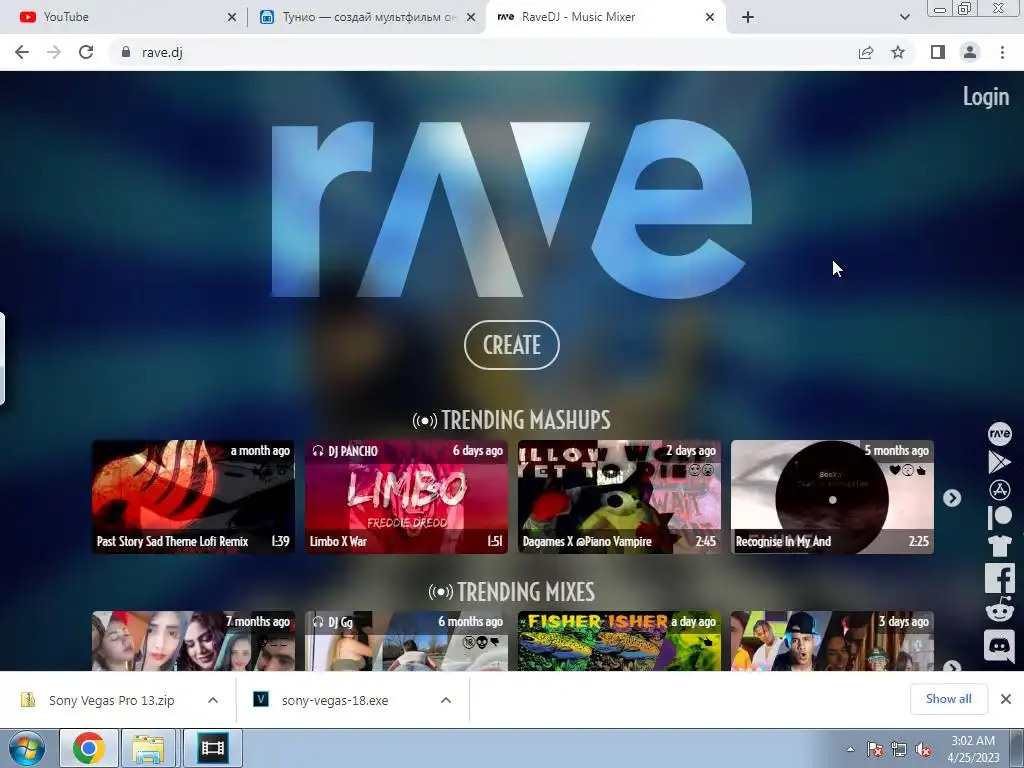
Task: Open Chrome three-dot menu
Action: click(1002, 52)
